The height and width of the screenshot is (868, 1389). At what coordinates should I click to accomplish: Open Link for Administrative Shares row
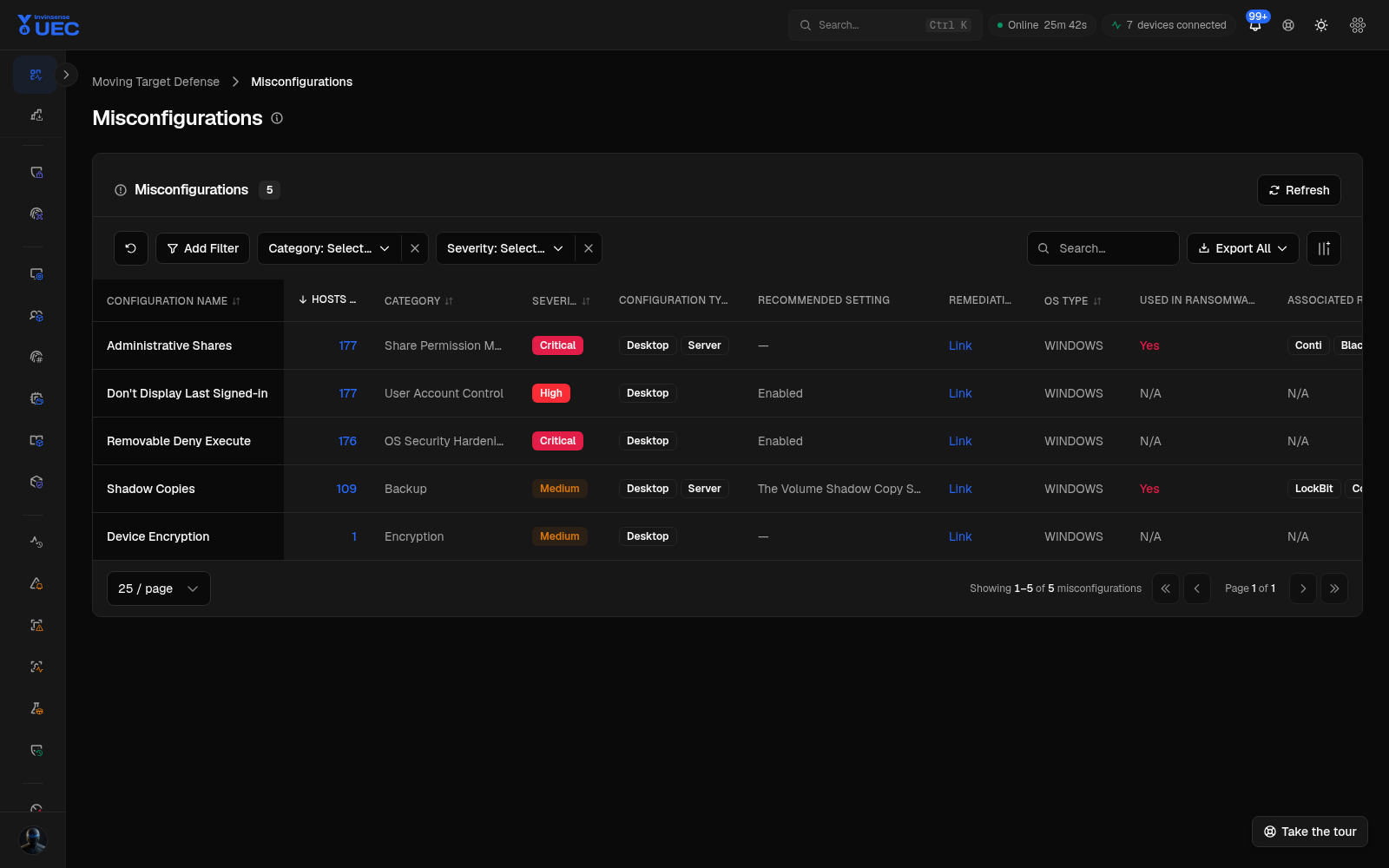(960, 345)
